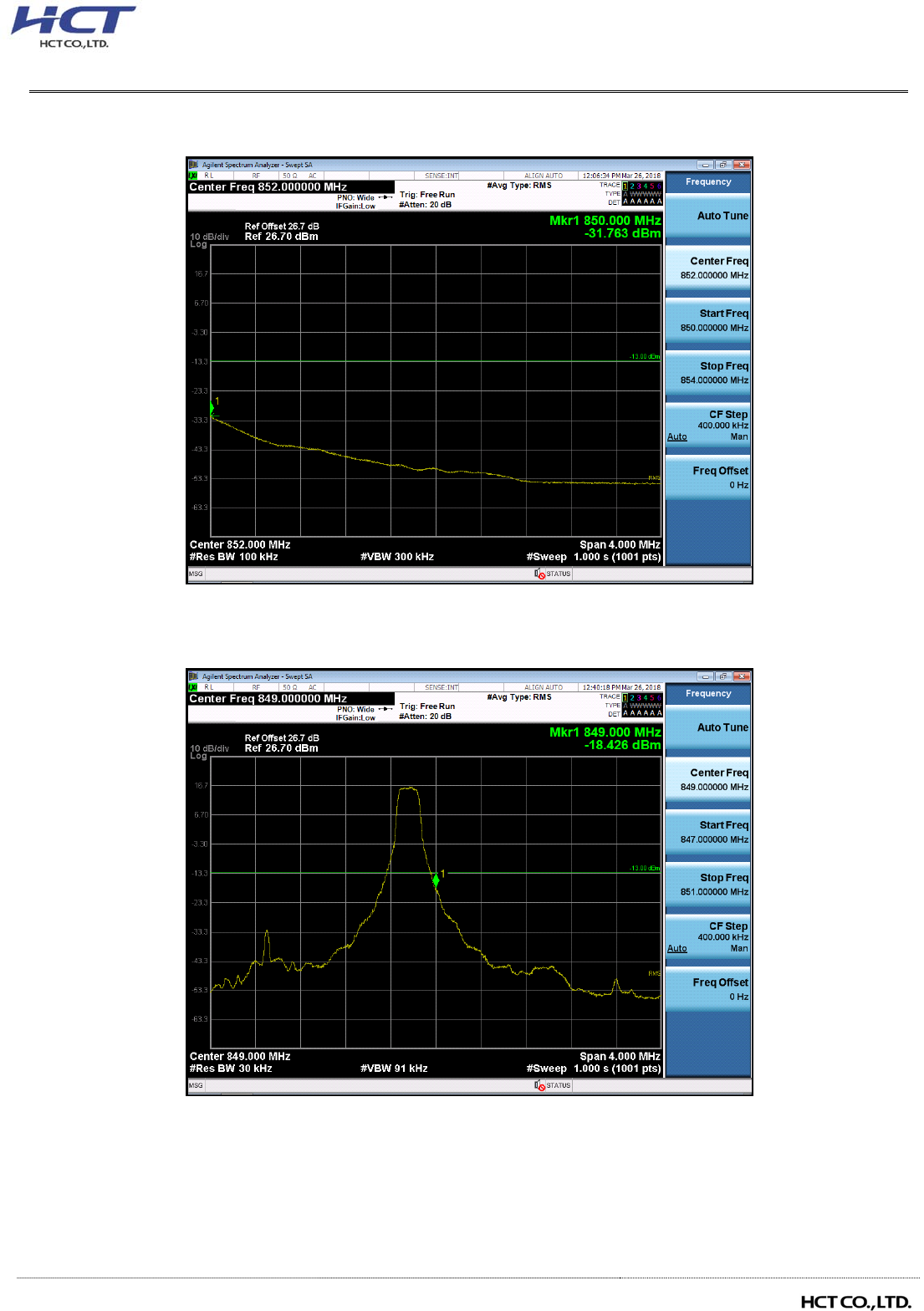
Task: Click STATUS icon in 849 MHz analyzer
Action: 540,1085
